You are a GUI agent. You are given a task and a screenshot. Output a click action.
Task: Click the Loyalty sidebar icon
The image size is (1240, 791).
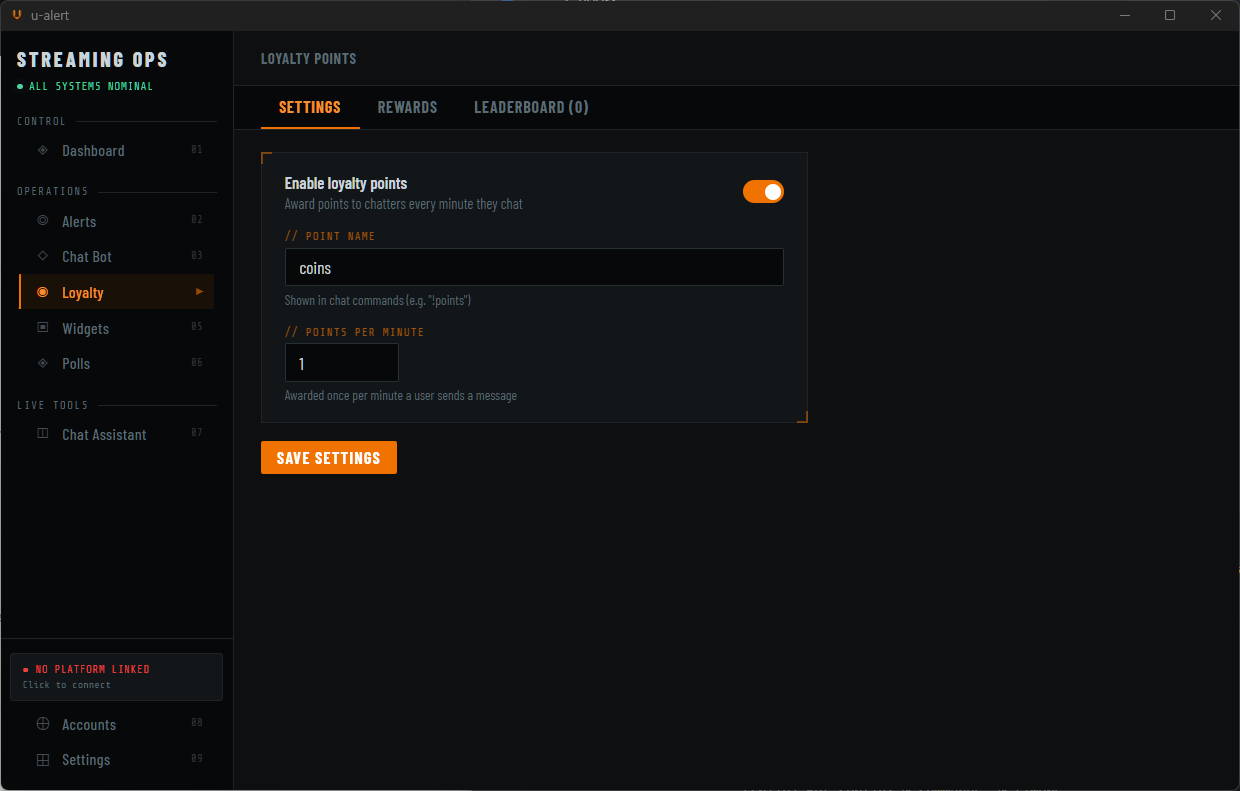(42, 292)
